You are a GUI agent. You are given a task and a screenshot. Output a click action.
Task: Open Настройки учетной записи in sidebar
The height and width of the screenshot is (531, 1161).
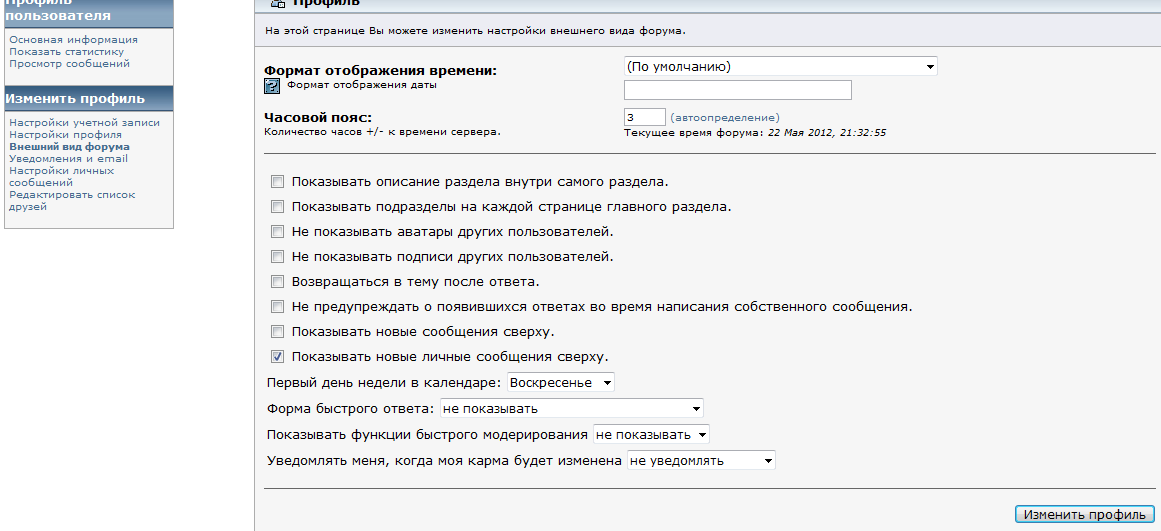point(84,123)
